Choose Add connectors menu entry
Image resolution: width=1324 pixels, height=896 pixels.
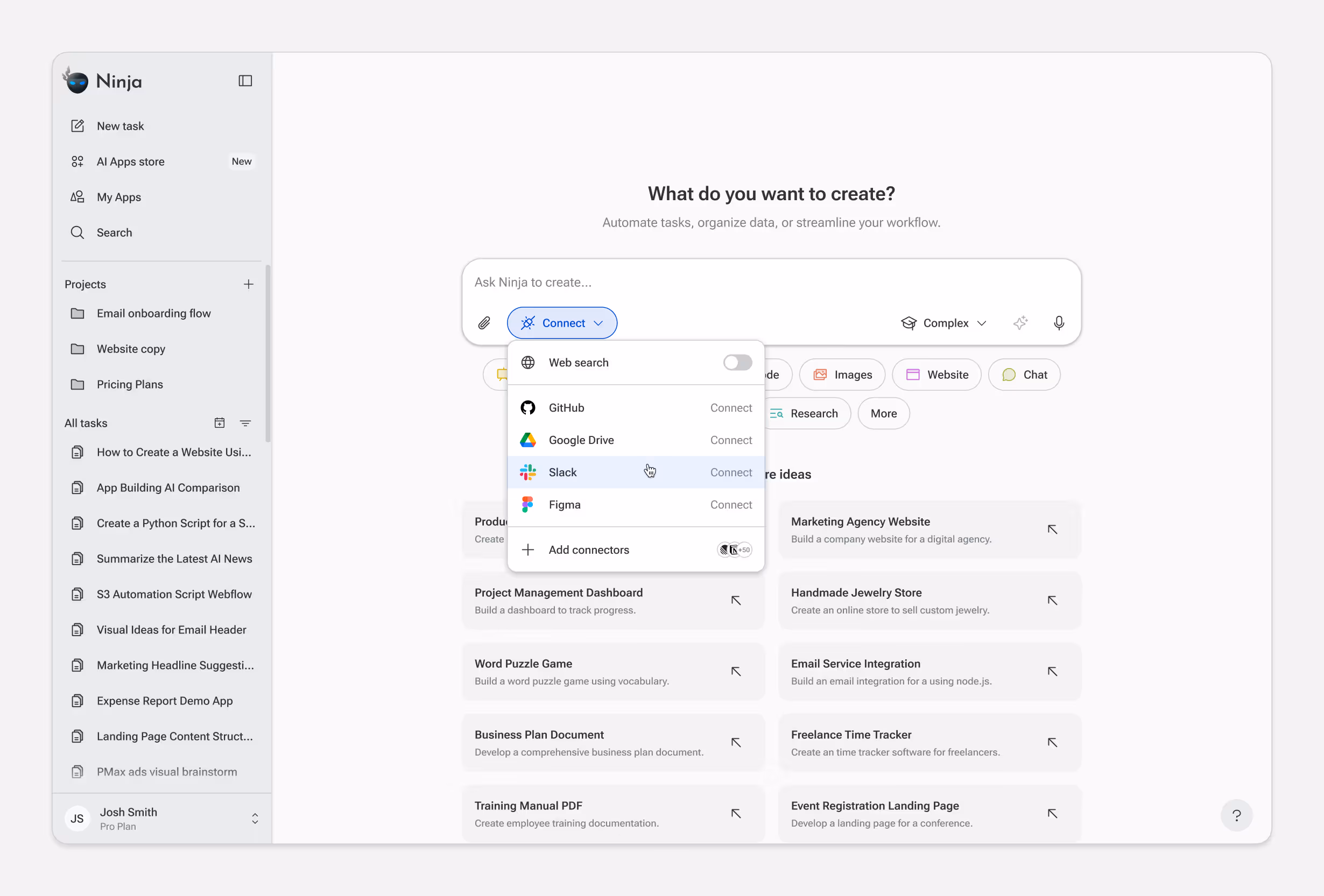(x=588, y=549)
